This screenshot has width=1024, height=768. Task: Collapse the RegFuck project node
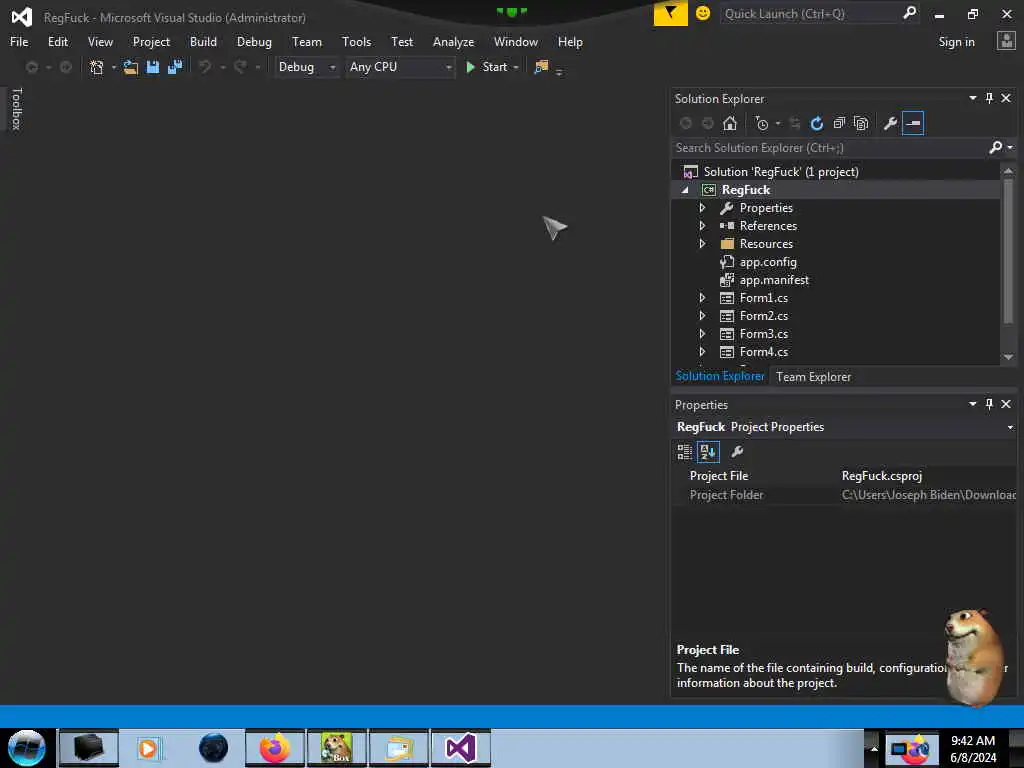point(685,190)
